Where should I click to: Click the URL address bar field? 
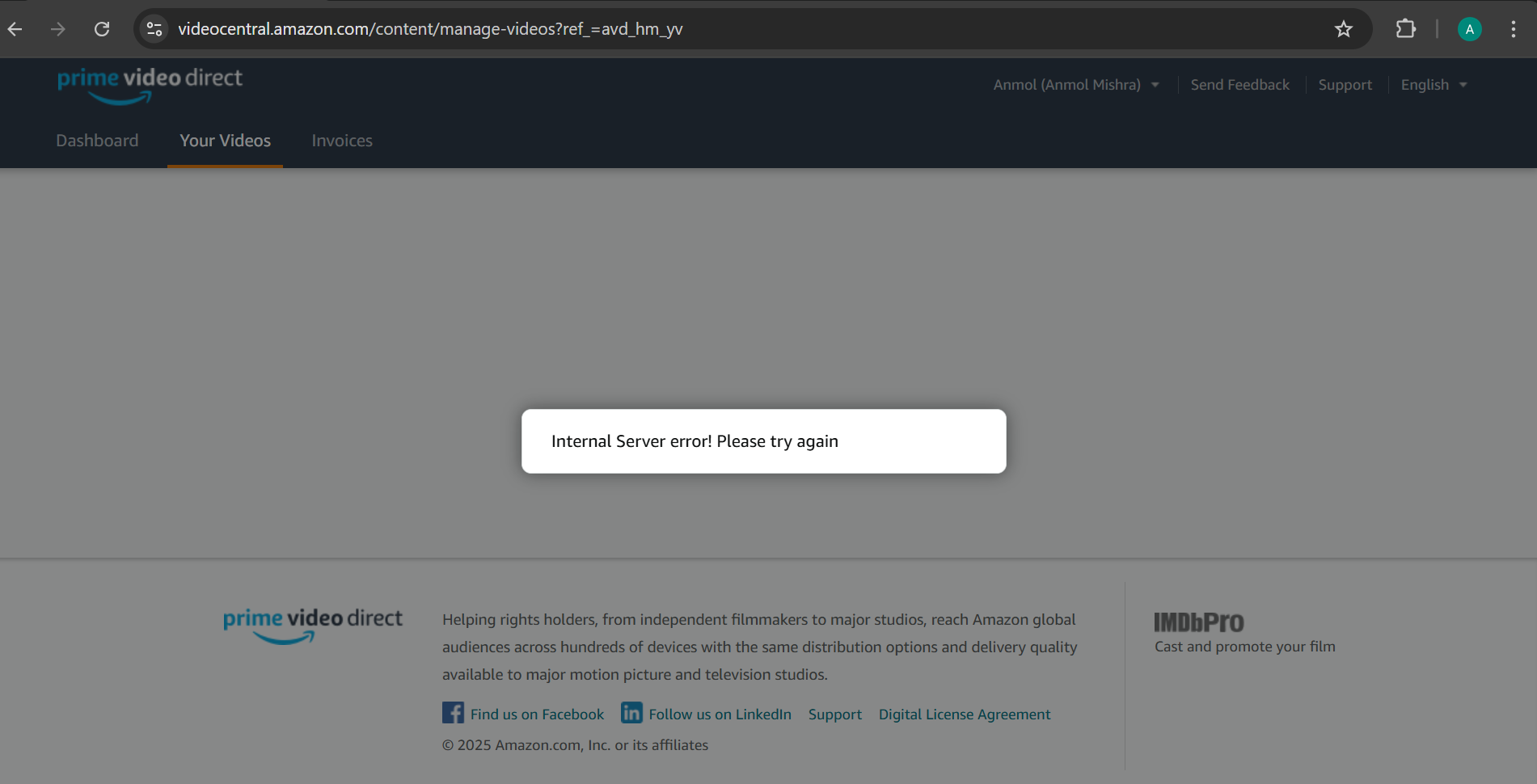click(x=728, y=29)
